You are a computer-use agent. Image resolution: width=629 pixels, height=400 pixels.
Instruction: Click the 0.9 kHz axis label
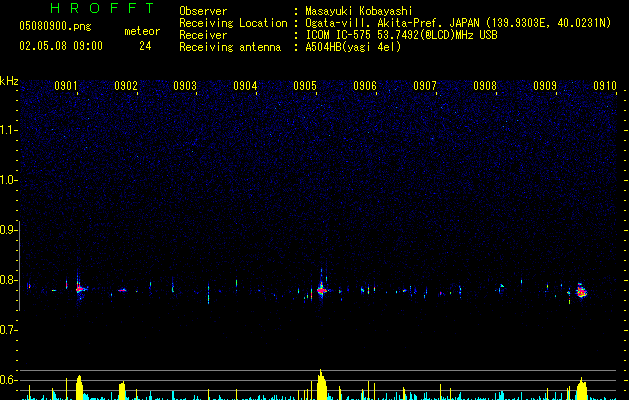click(8, 230)
